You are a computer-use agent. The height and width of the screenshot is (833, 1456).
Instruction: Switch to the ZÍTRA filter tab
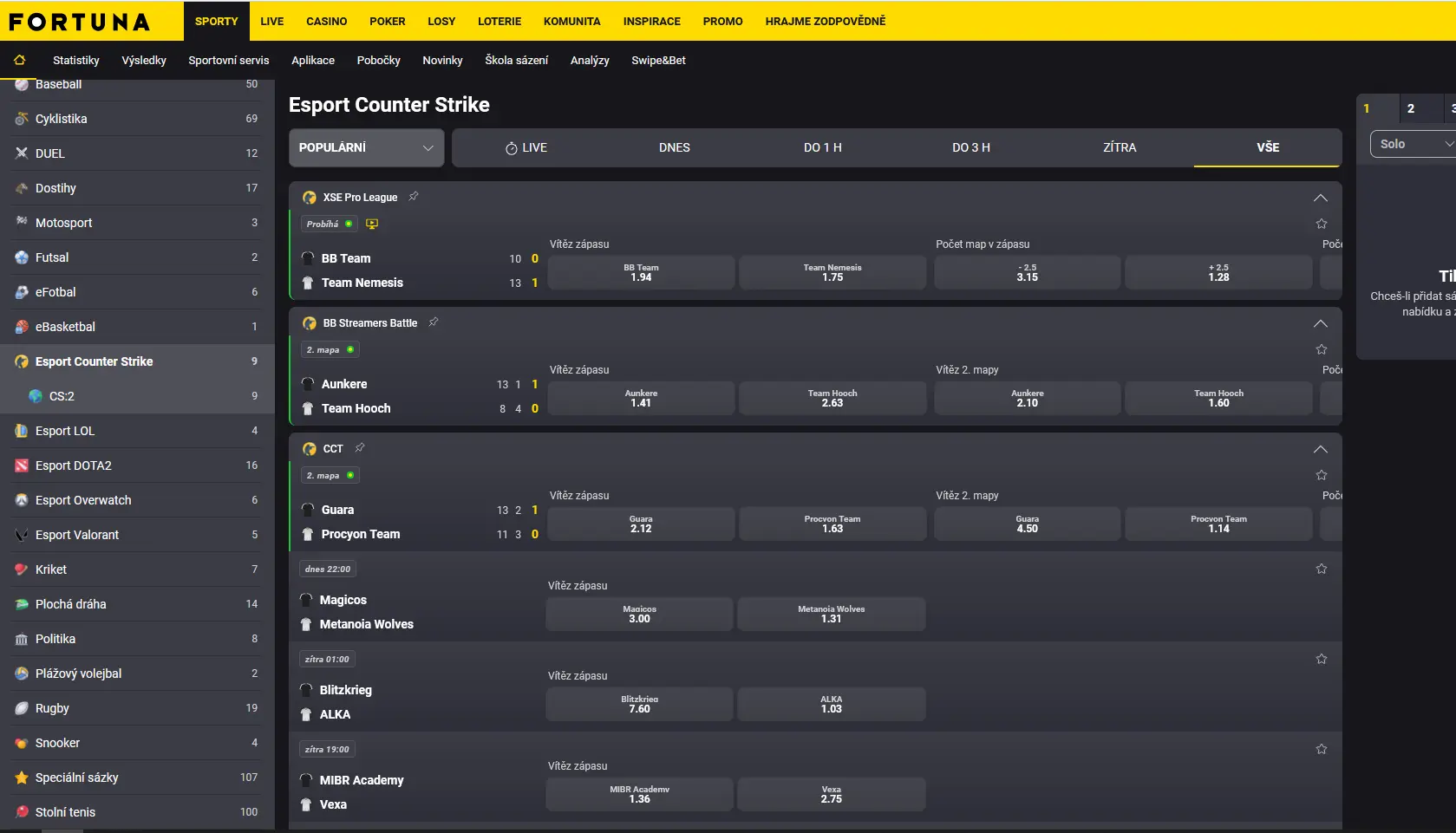coord(1120,147)
